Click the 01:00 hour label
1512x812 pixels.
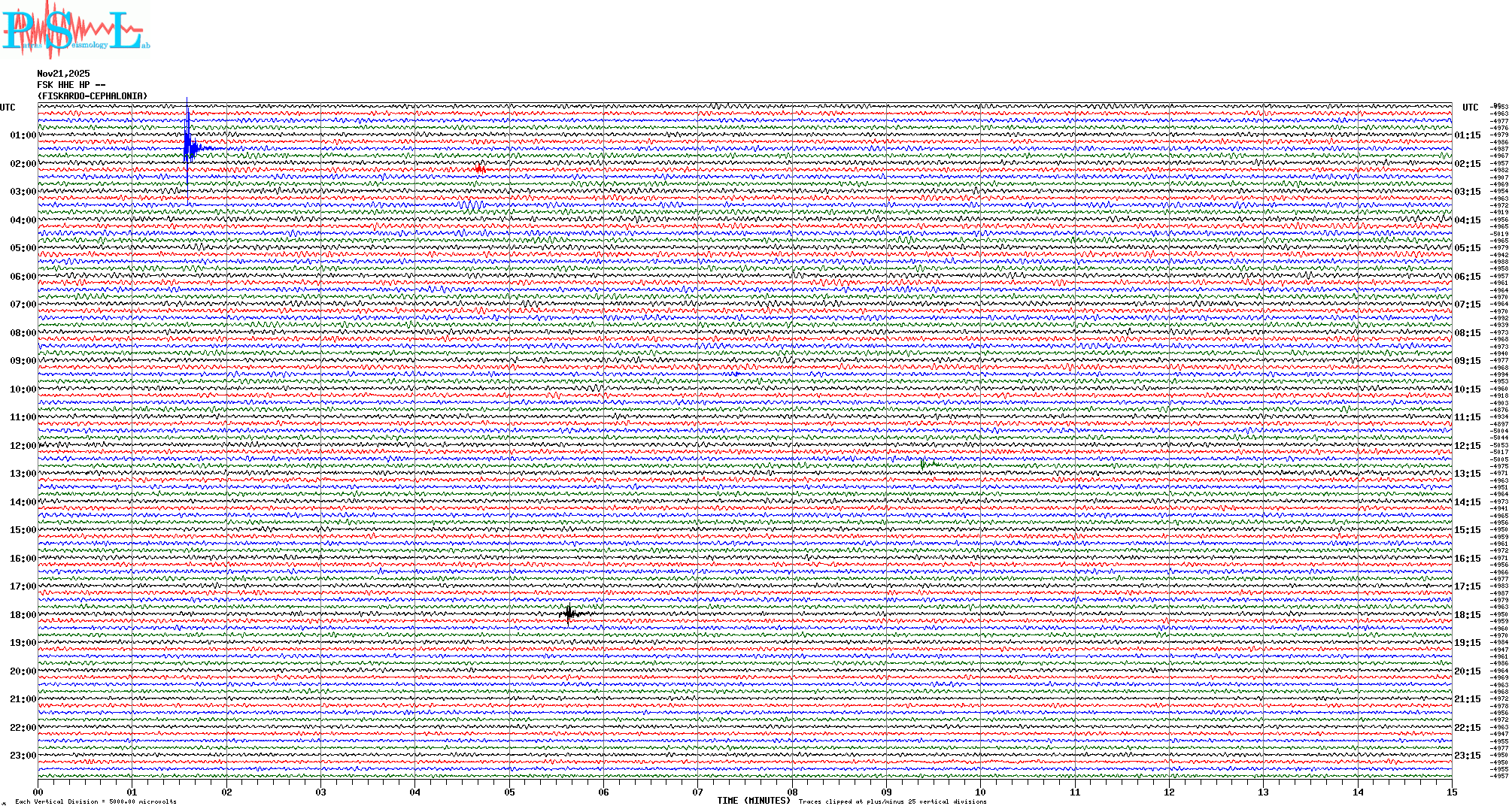(23, 135)
